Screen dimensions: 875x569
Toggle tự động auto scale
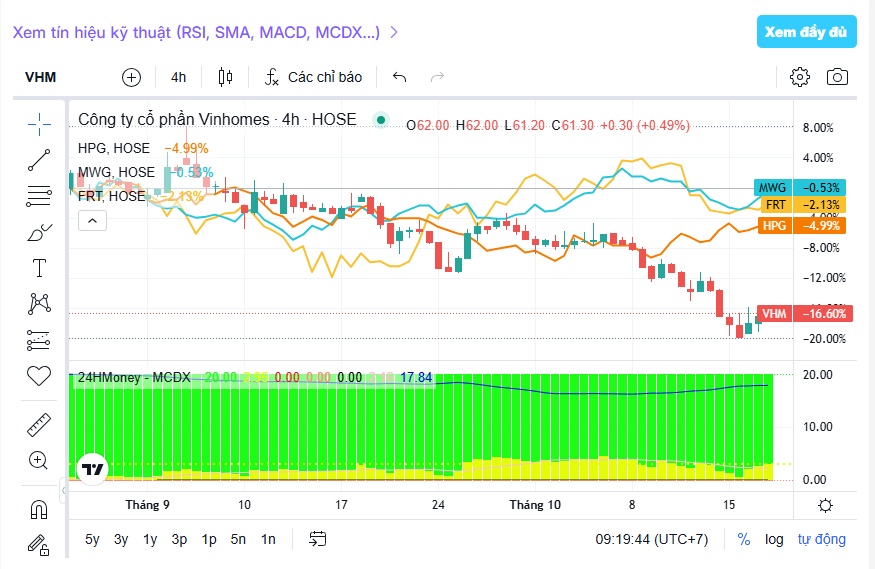point(821,539)
